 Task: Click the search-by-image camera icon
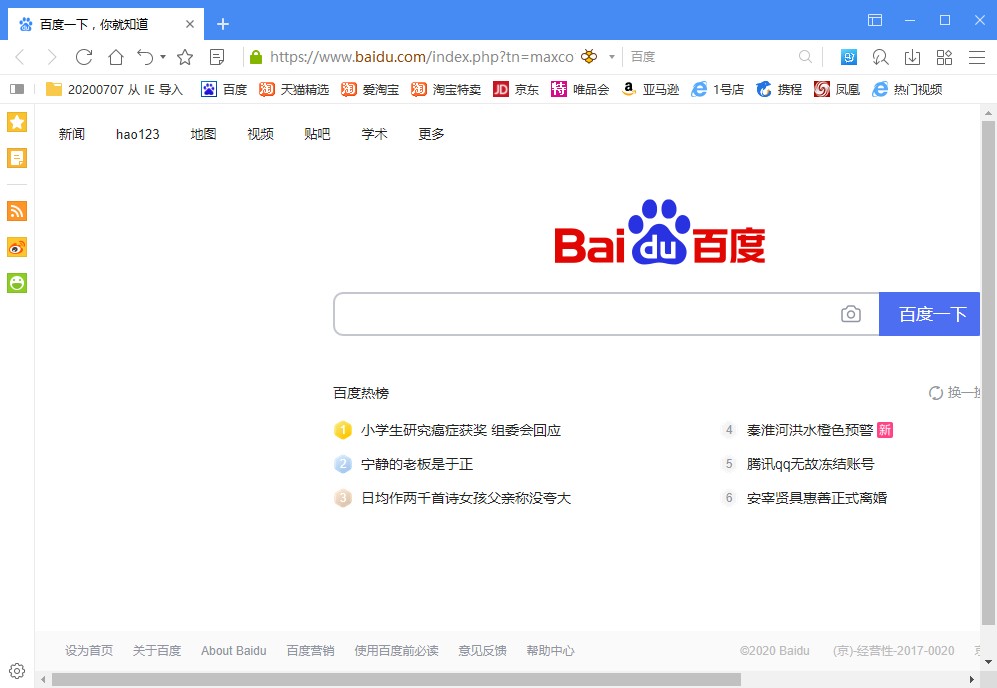(851, 314)
